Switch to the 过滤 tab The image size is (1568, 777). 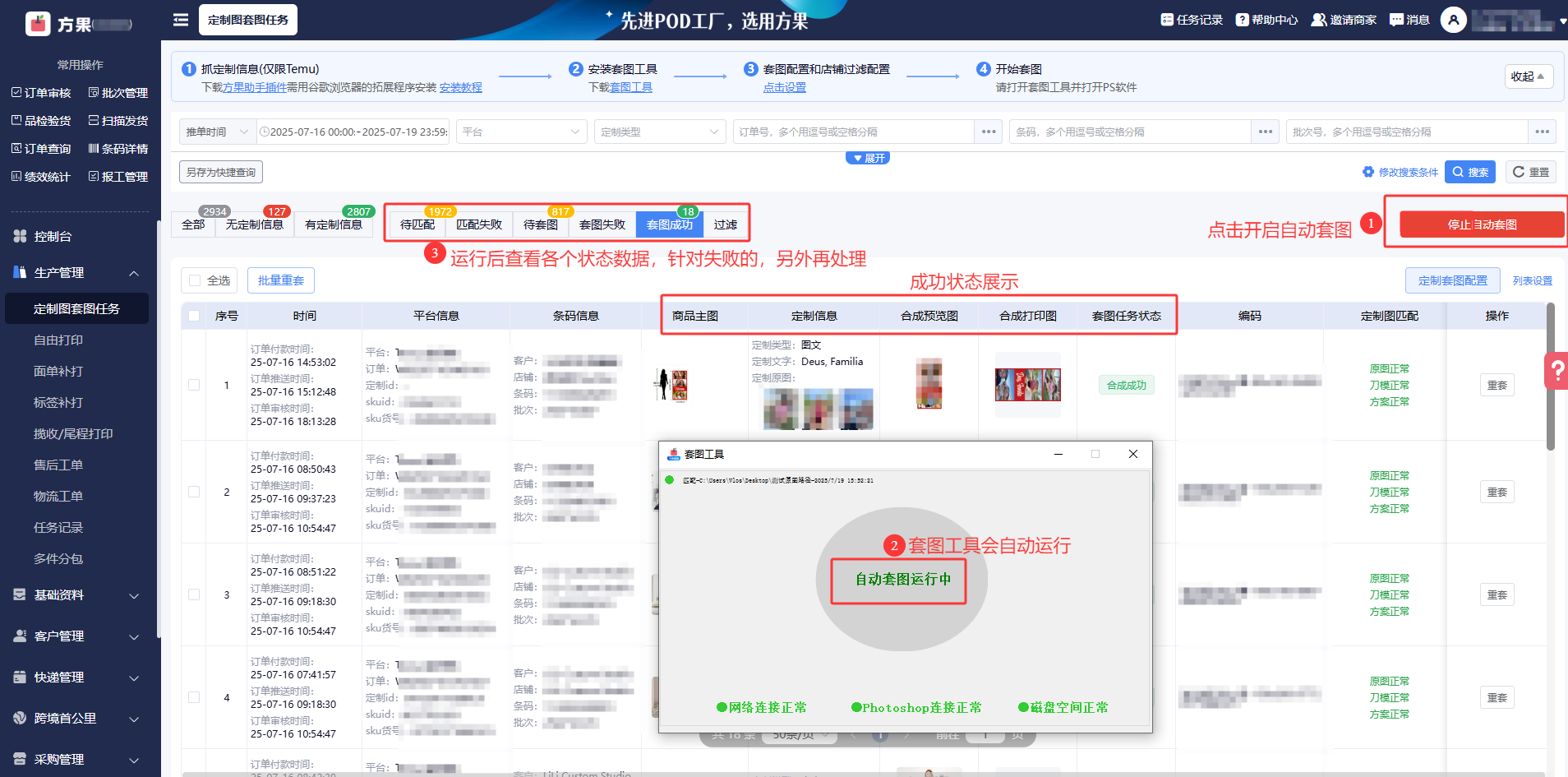(x=726, y=224)
